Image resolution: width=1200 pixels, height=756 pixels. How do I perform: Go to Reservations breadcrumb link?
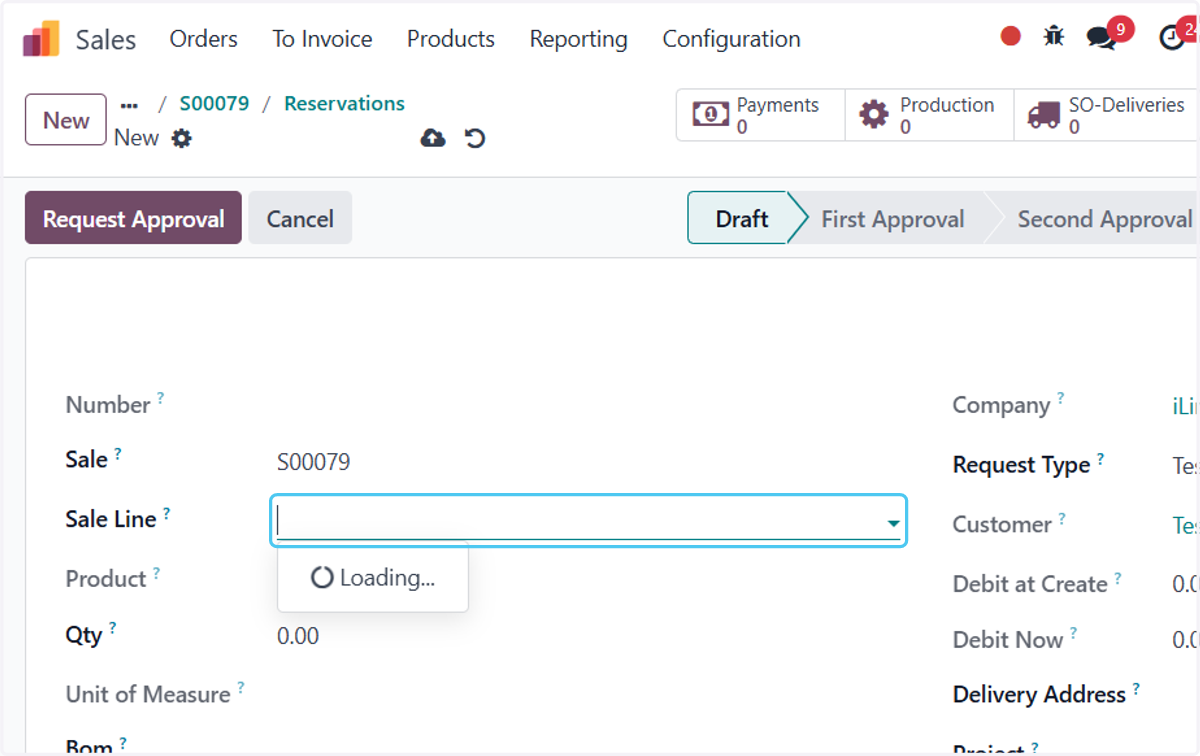pos(344,104)
